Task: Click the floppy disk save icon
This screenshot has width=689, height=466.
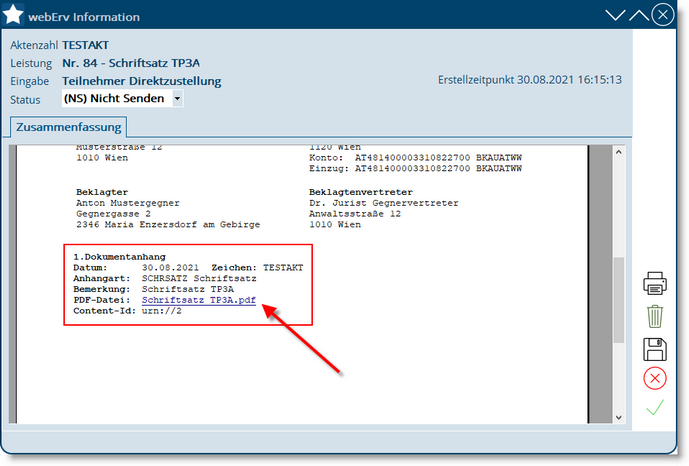Action: click(655, 349)
